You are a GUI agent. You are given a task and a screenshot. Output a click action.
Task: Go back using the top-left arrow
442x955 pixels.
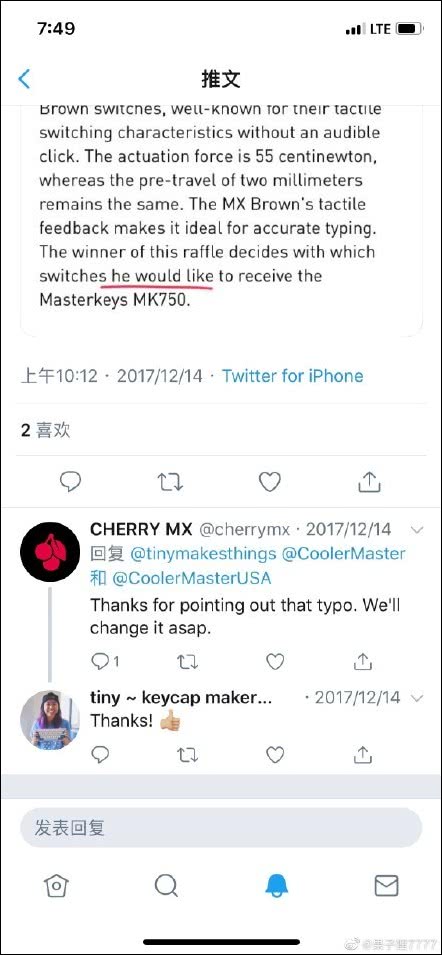[24, 79]
